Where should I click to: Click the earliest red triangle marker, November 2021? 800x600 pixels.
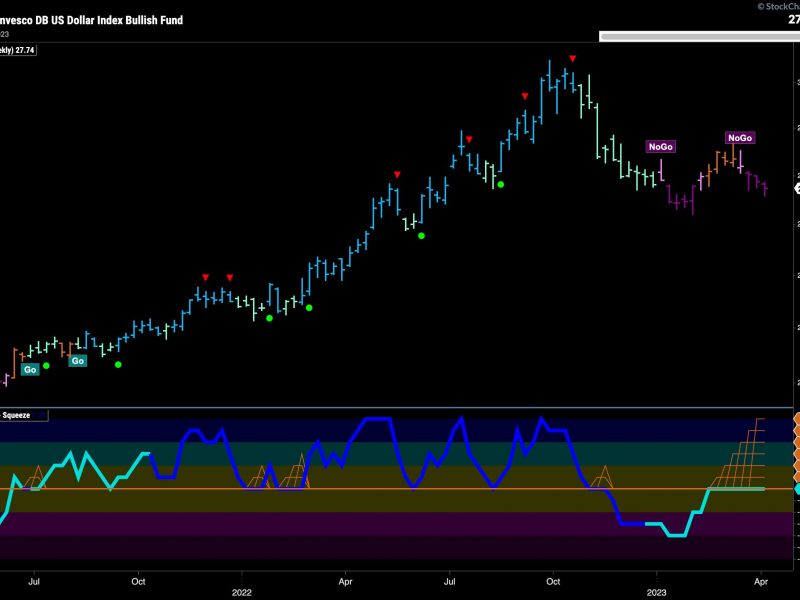tap(206, 278)
